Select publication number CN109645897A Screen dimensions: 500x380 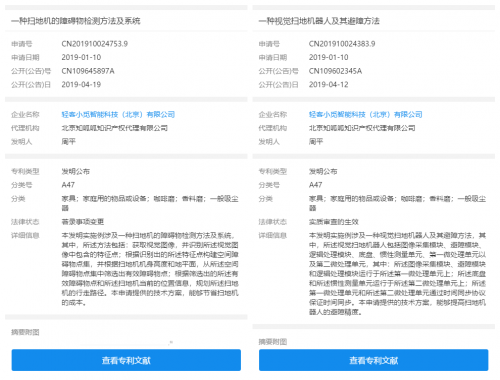[x=88, y=71]
